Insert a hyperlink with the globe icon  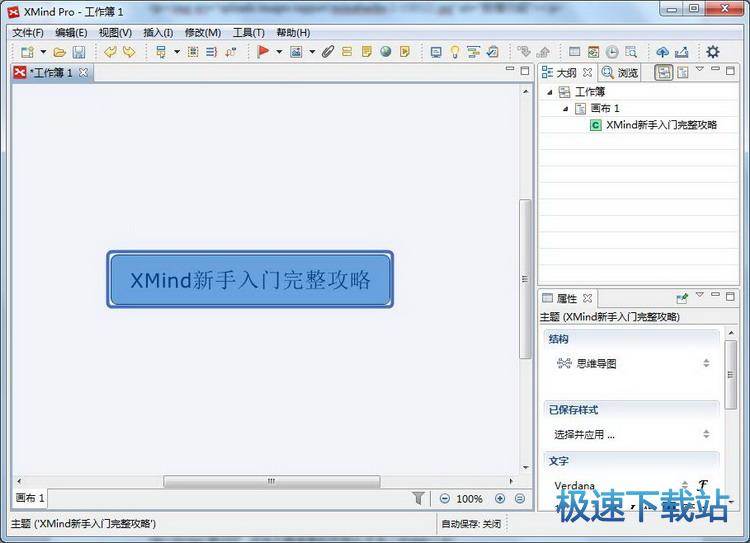tap(386, 52)
